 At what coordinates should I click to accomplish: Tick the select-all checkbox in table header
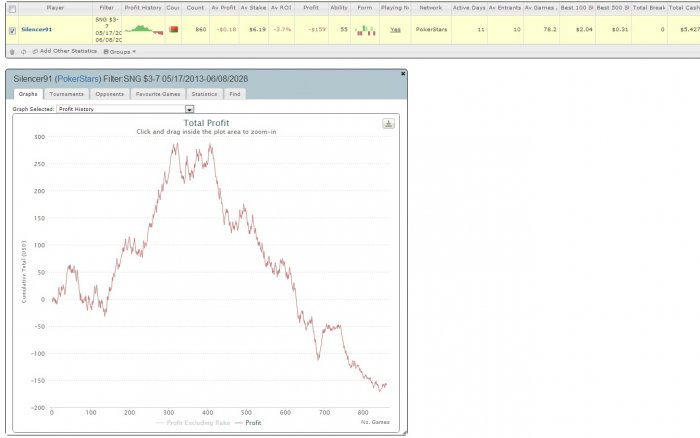point(12,9)
